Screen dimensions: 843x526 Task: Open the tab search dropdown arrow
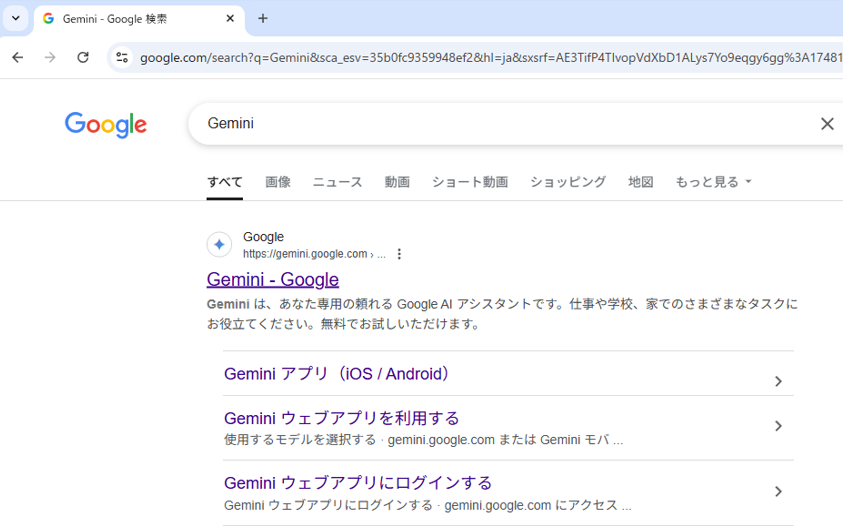click(x=16, y=18)
